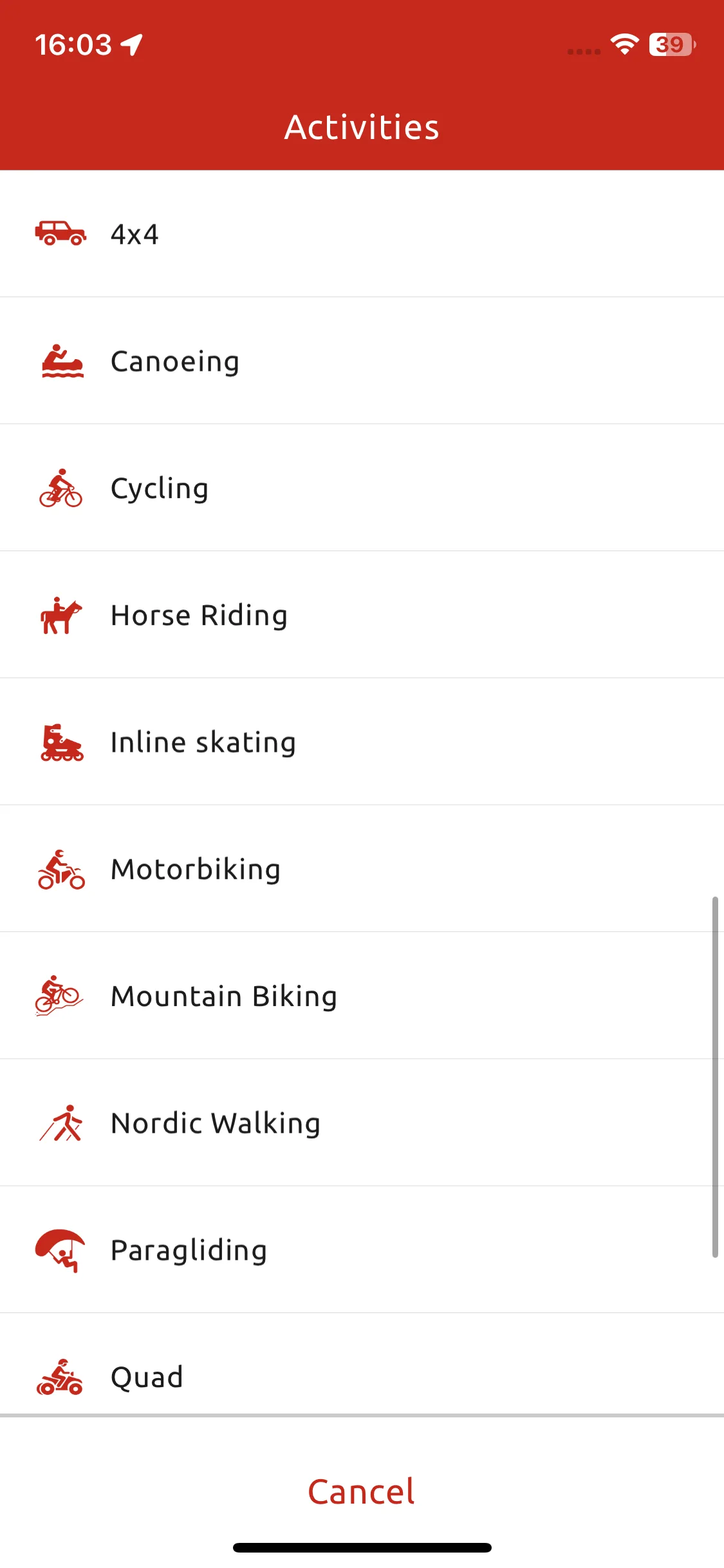The width and height of the screenshot is (724, 1568).
Task: Select the Quad activity label
Action: [x=147, y=1377]
